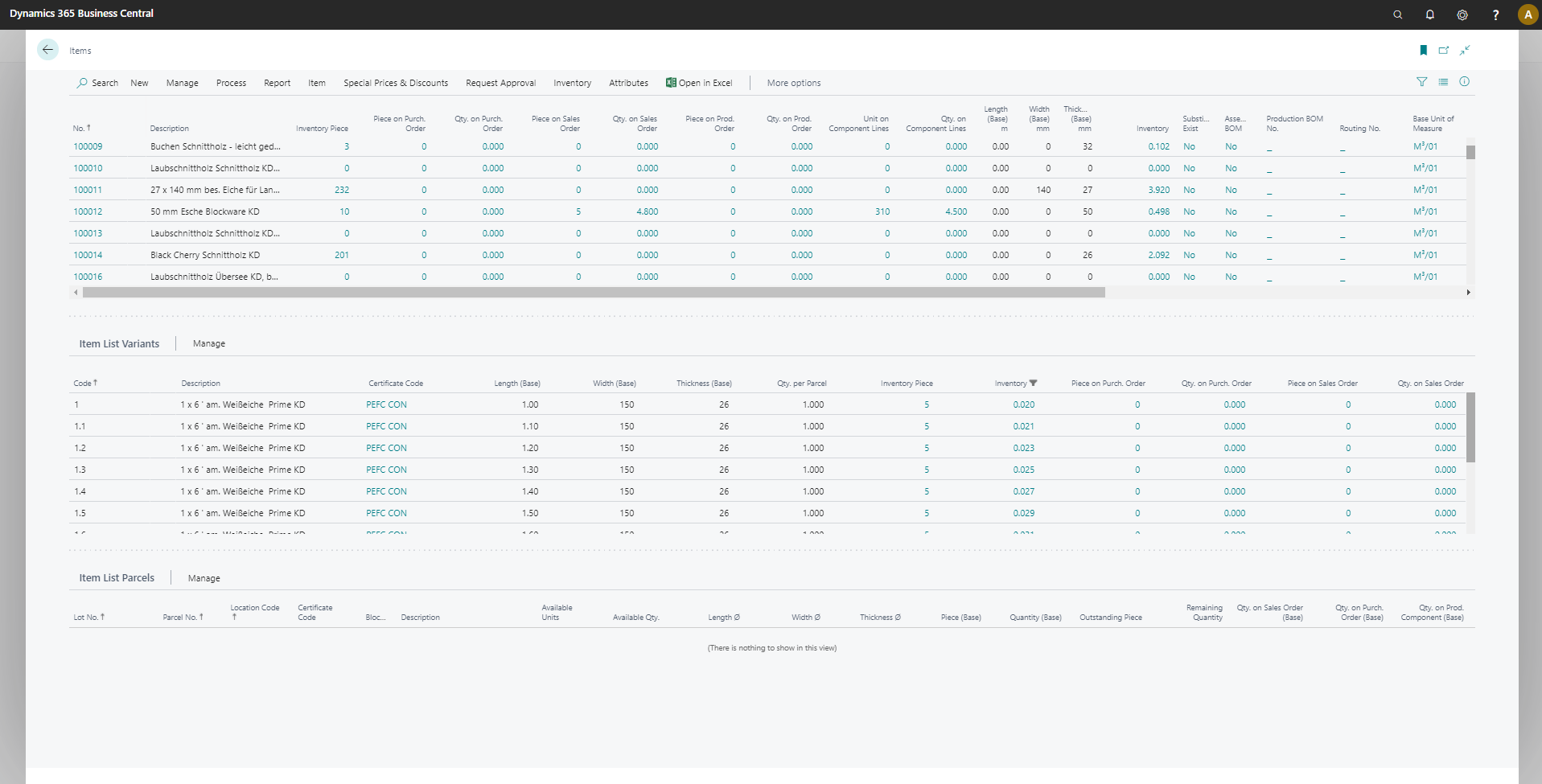
Task: Click the bookmark icon at top right
Action: pos(1423,50)
